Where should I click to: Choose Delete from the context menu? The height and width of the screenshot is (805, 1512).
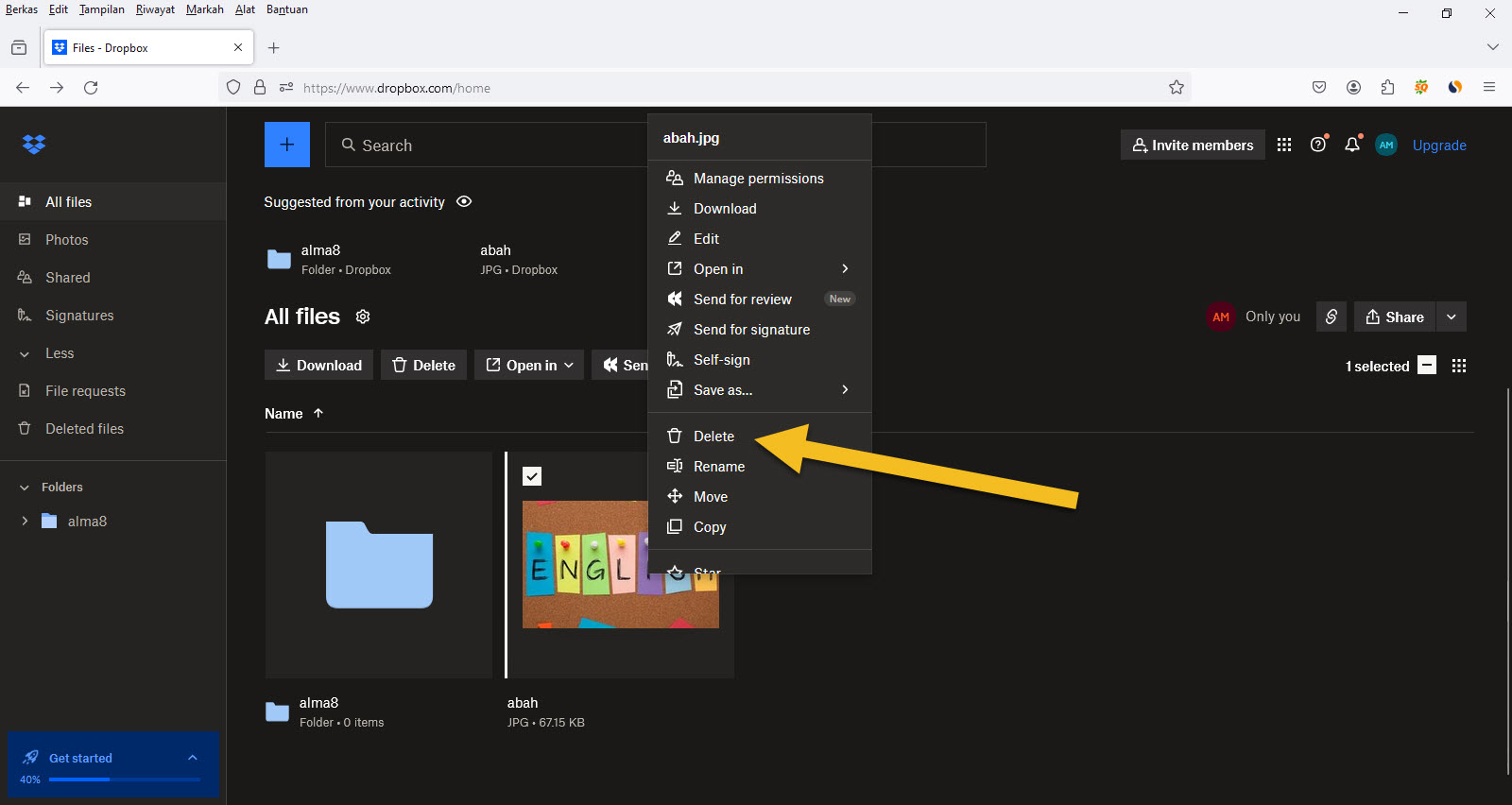713,437
